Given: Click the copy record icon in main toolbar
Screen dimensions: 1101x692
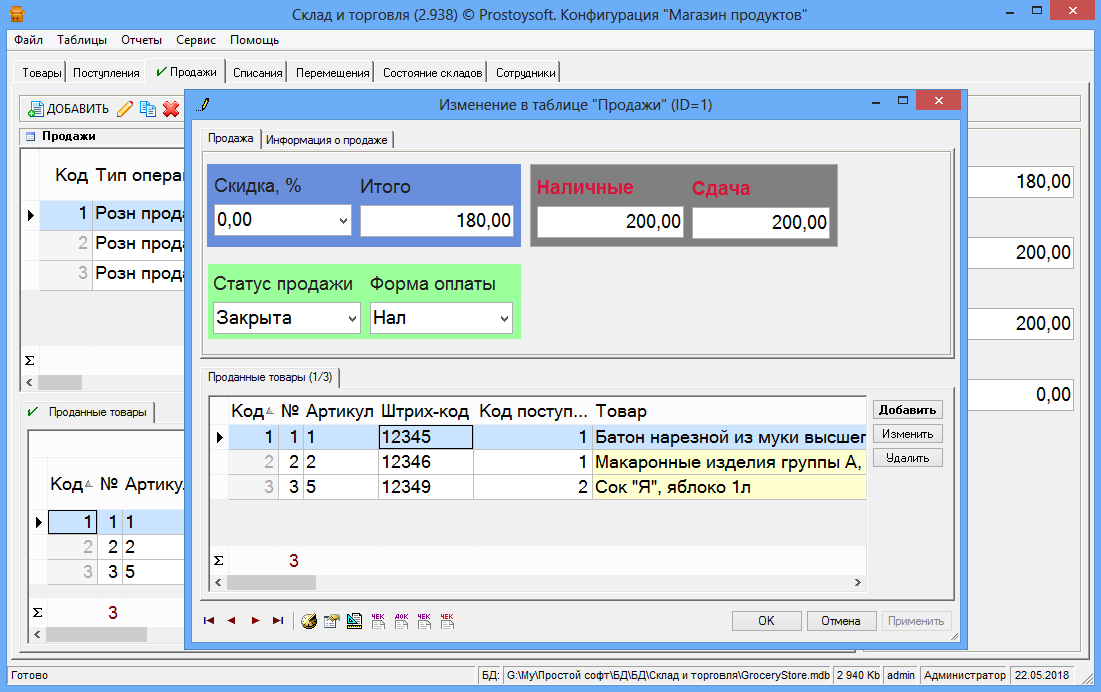Looking at the screenshot, I should (148, 109).
